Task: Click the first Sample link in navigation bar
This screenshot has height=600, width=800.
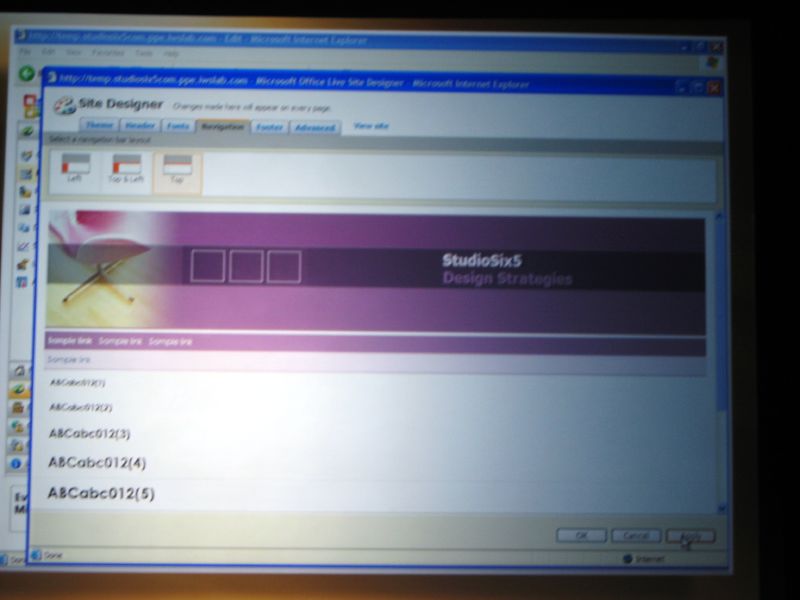Action: click(69, 341)
